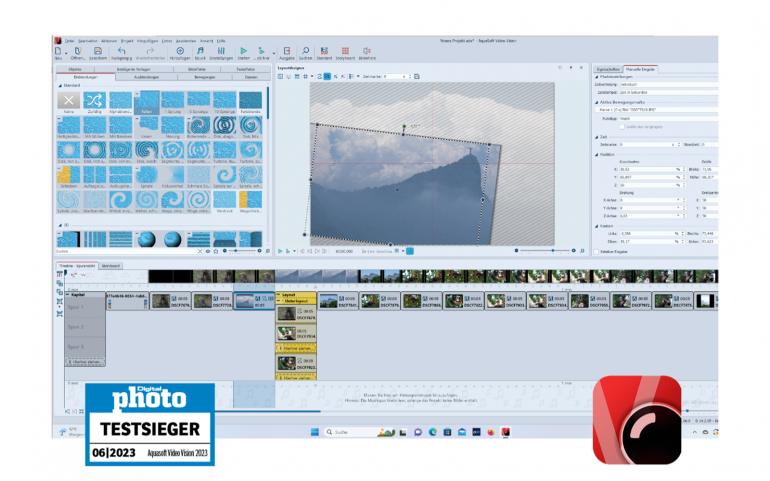Click the blue square button below preview

tap(410, 251)
